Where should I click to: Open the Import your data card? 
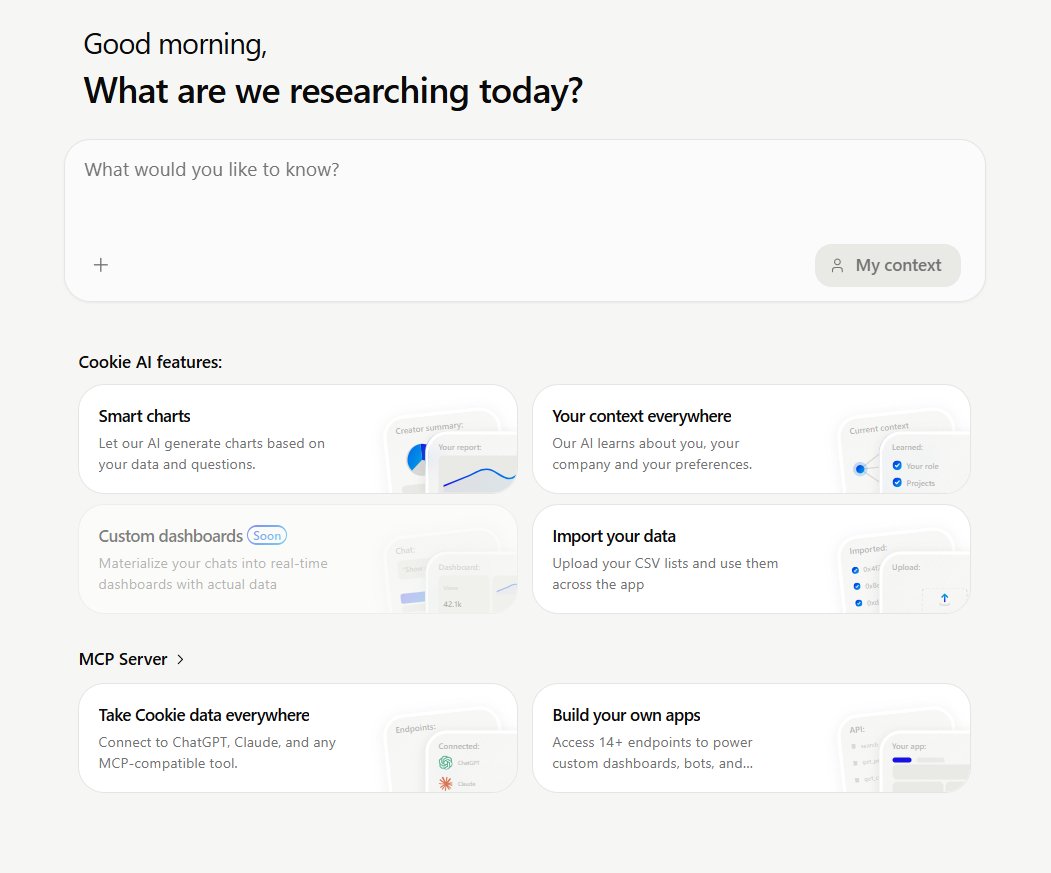(751, 559)
